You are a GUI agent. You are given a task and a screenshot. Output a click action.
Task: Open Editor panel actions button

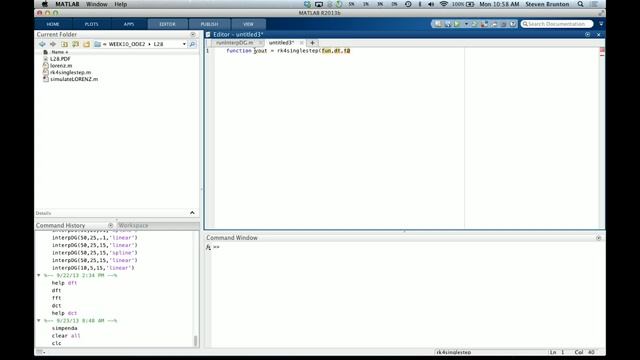(587, 35)
